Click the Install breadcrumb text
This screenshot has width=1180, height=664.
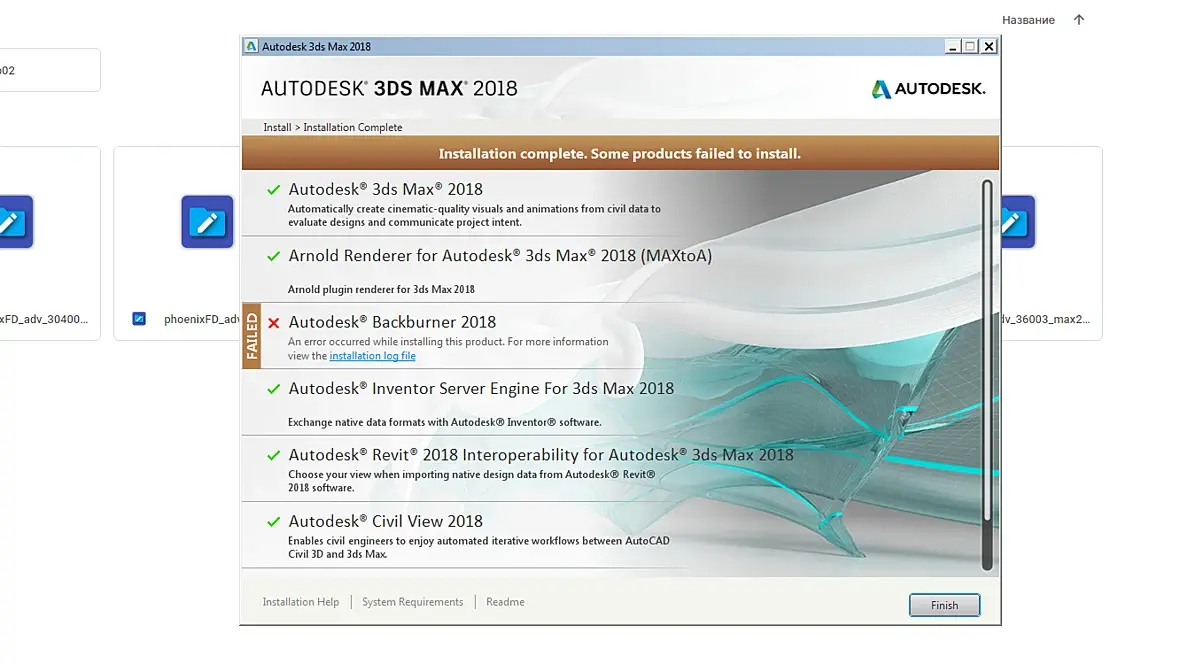coord(277,127)
